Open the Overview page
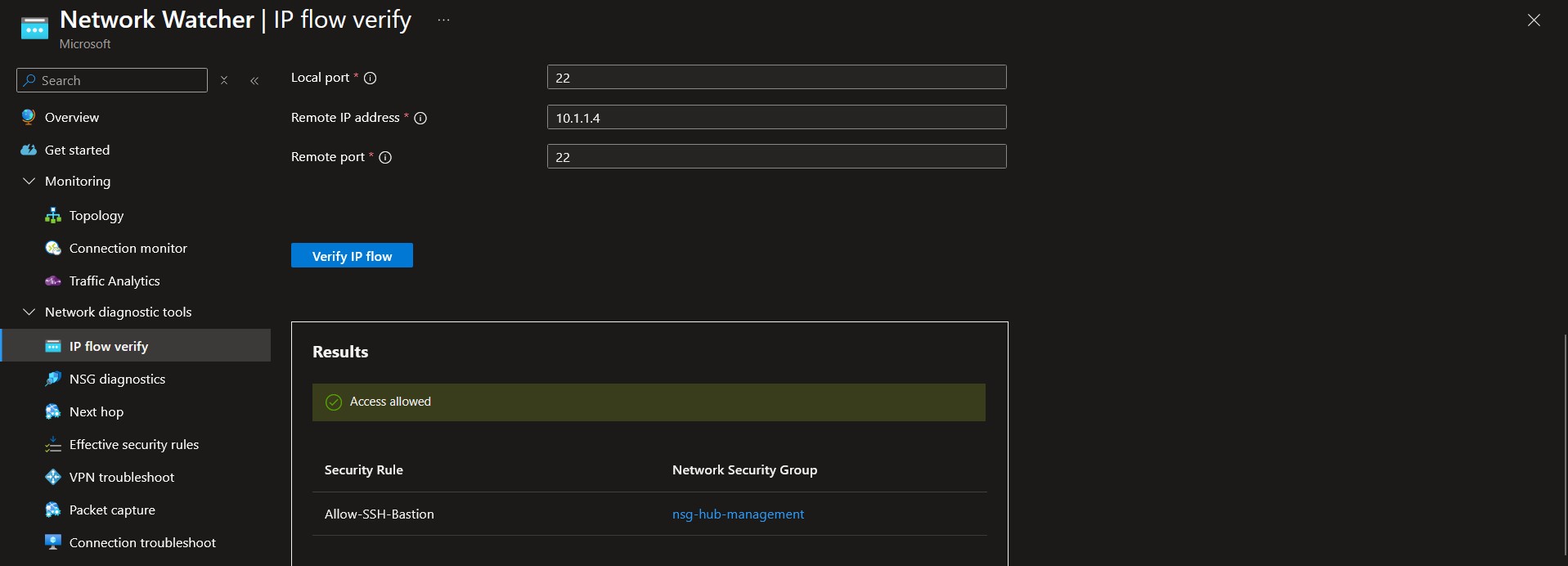The height and width of the screenshot is (566, 1568). coord(72,117)
